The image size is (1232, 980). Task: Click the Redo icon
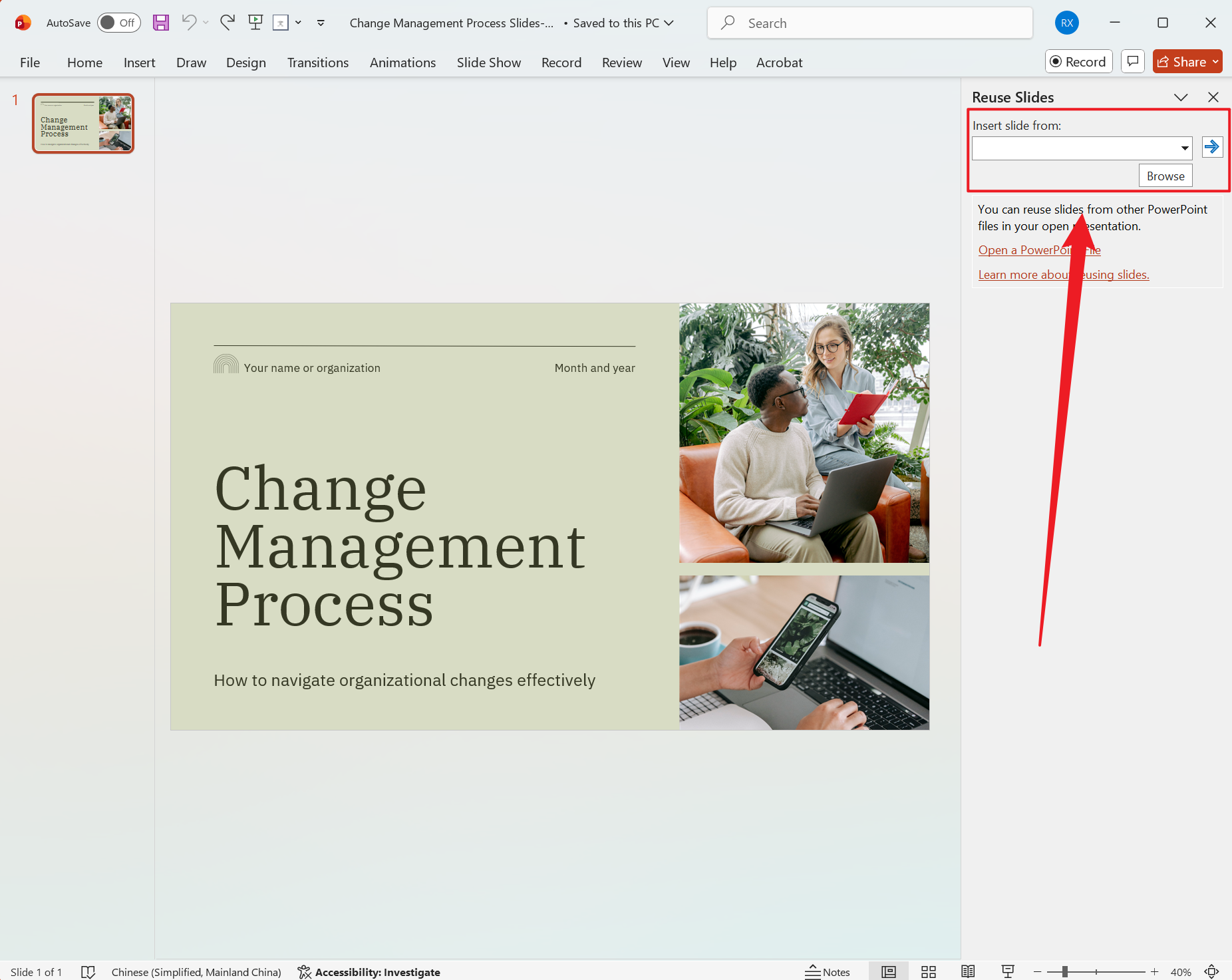pyautogui.click(x=227, y=22)
